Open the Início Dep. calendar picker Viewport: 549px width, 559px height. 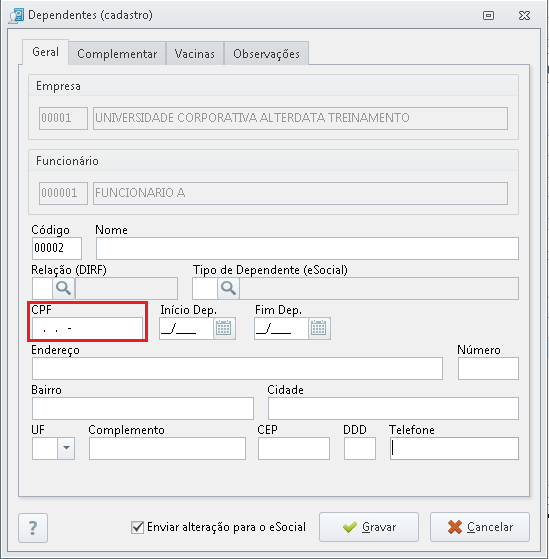(x=224, y=328)
